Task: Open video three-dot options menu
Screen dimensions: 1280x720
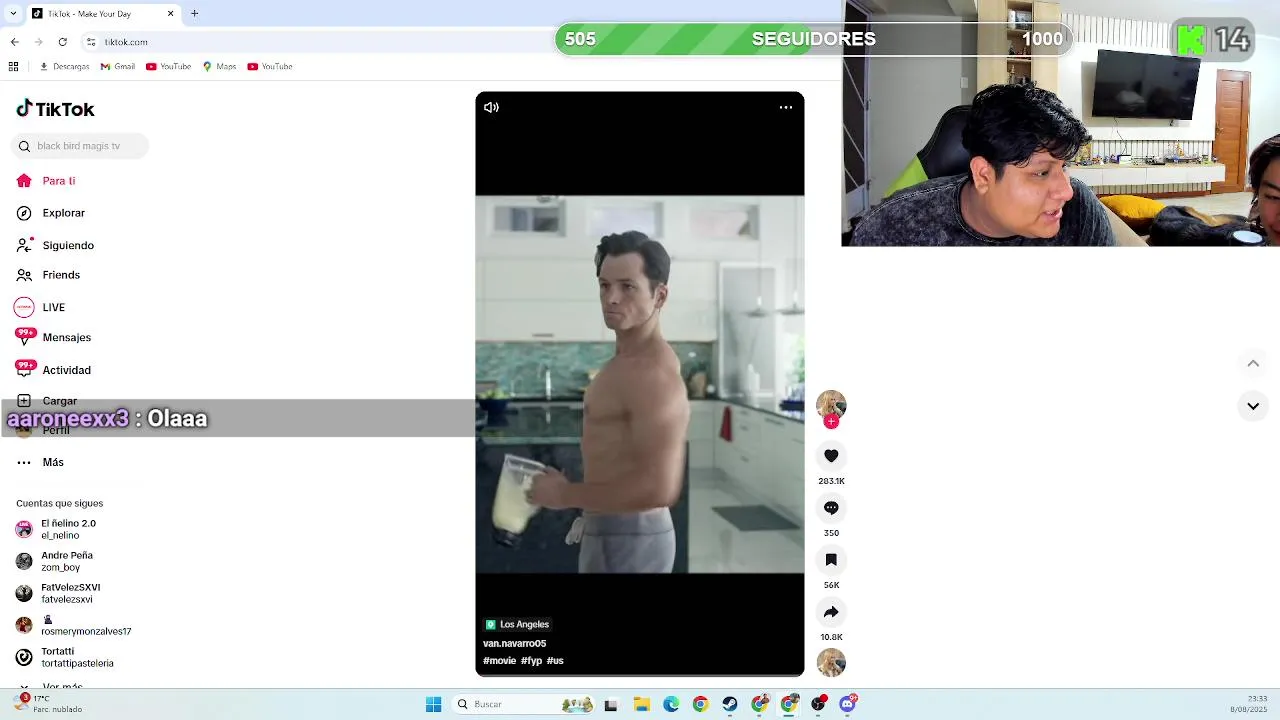Action: click(786, 107)
